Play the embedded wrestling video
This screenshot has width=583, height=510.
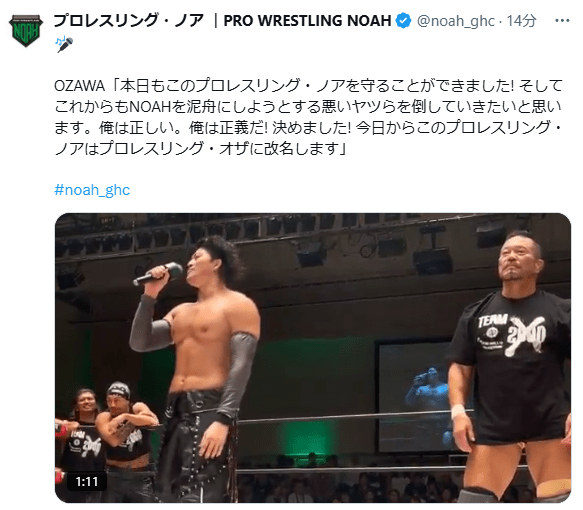(x=313, y=358)
